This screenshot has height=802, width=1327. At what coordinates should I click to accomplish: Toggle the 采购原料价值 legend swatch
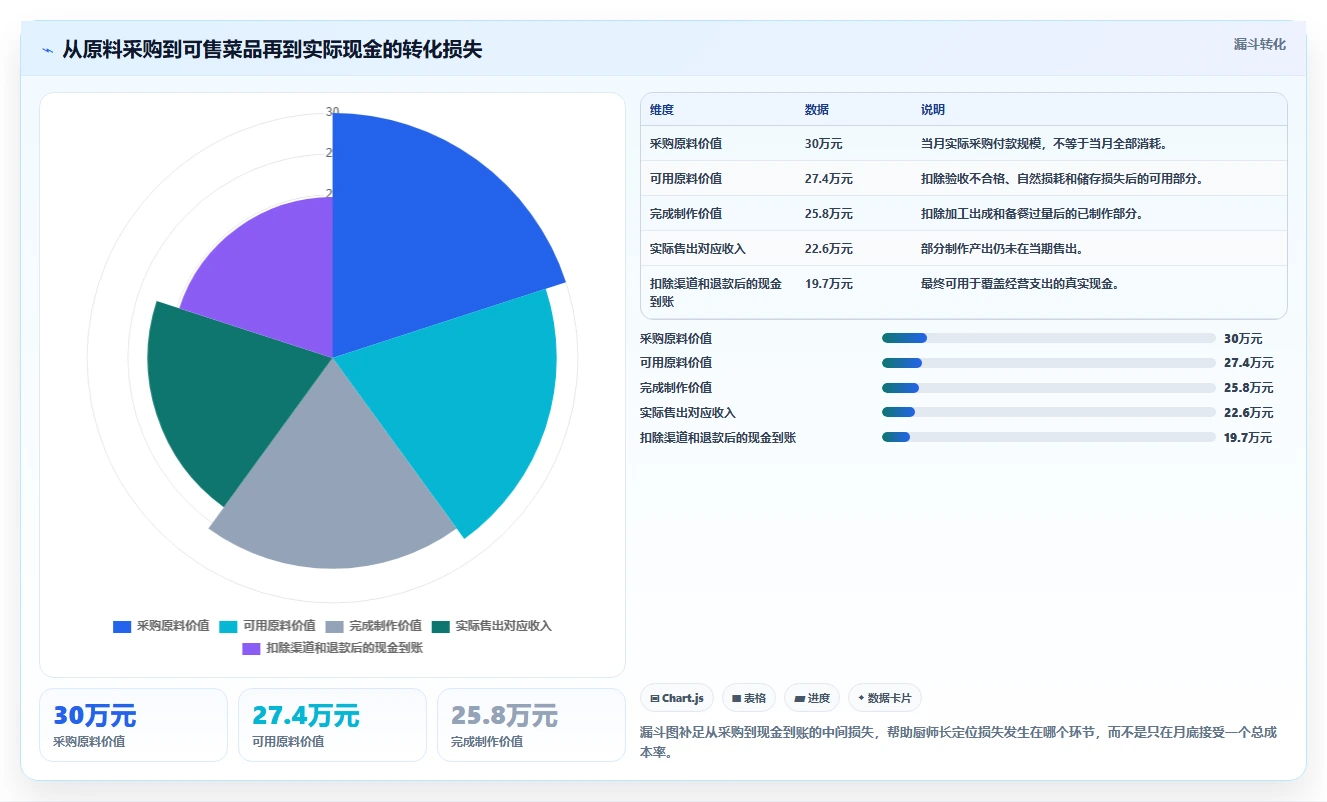coord(122,626)
